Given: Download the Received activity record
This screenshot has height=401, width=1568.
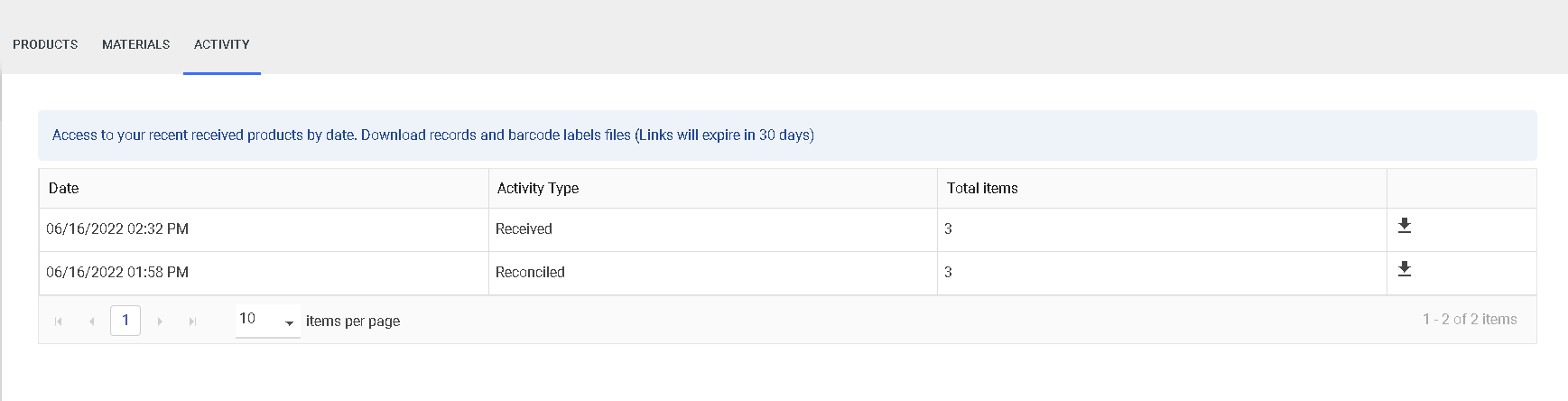Looking at the screenshot, I should (1404, 226).
